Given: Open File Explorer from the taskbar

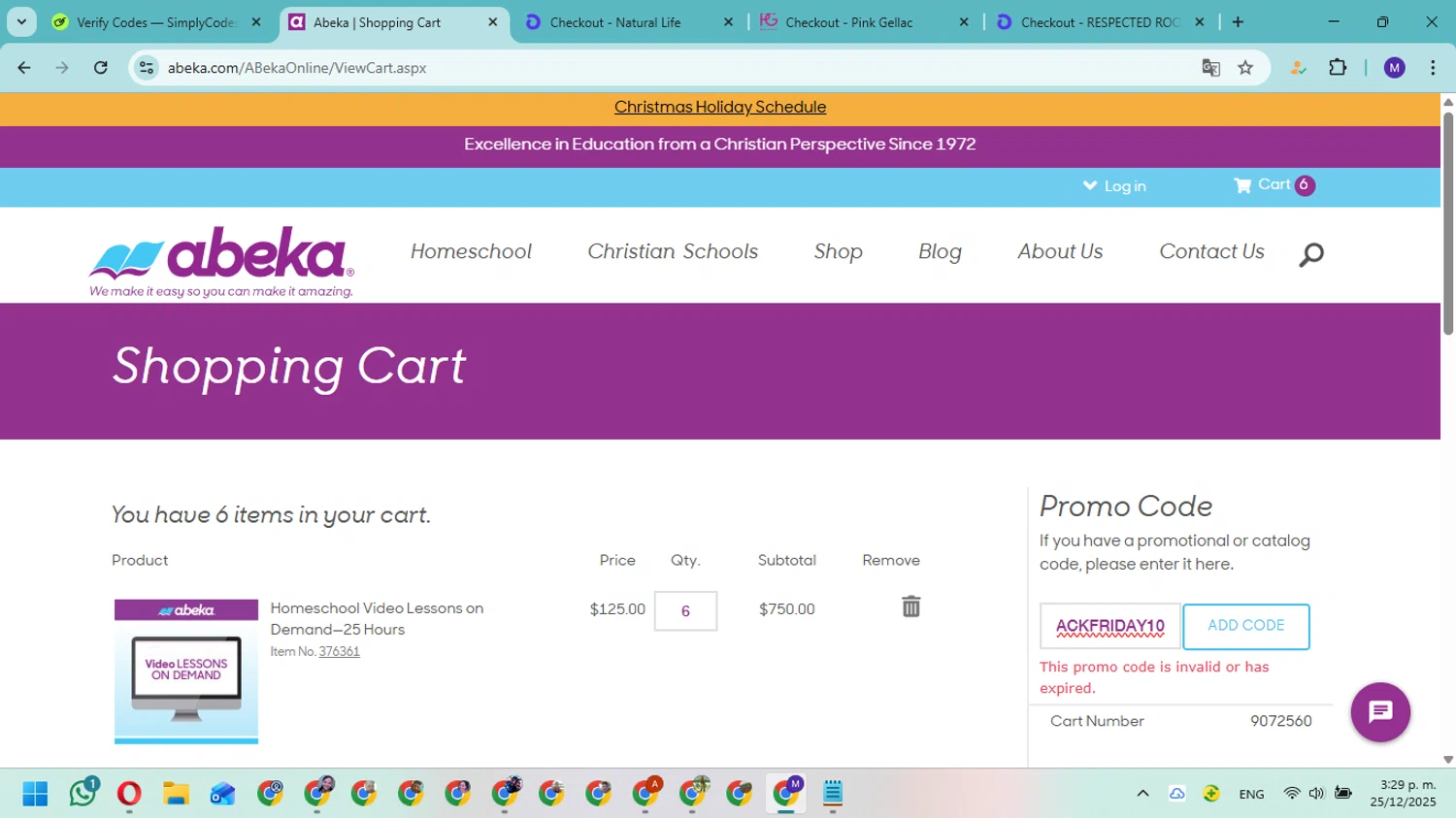Looking at the screenshot, I should coord(176,794).
